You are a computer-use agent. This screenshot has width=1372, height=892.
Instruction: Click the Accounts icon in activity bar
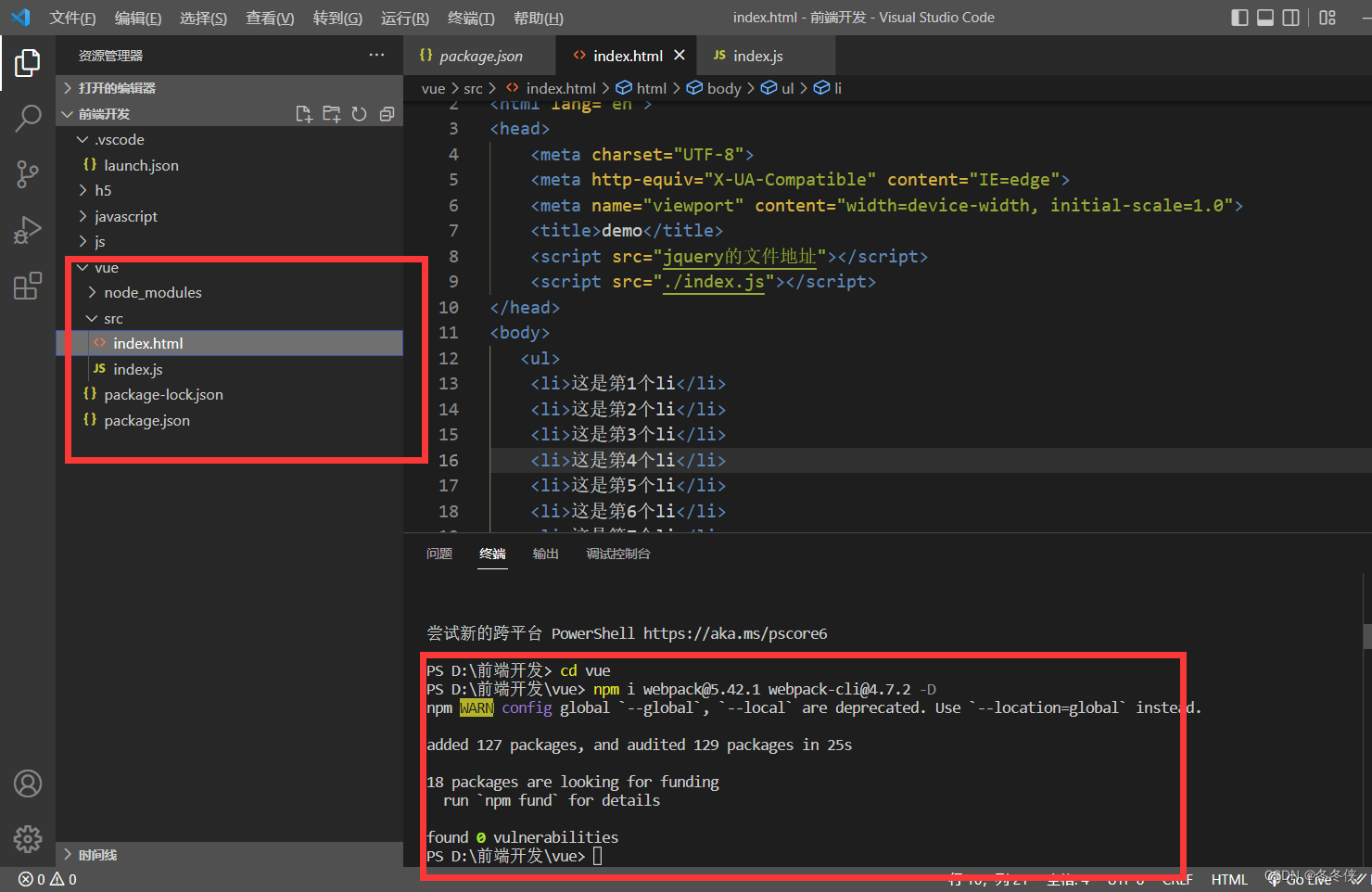27,784
